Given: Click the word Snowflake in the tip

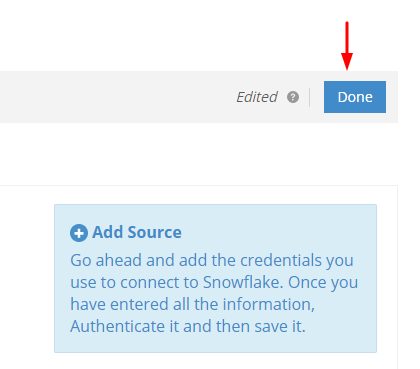Looking at the screenshot, I should pos(243,282).
